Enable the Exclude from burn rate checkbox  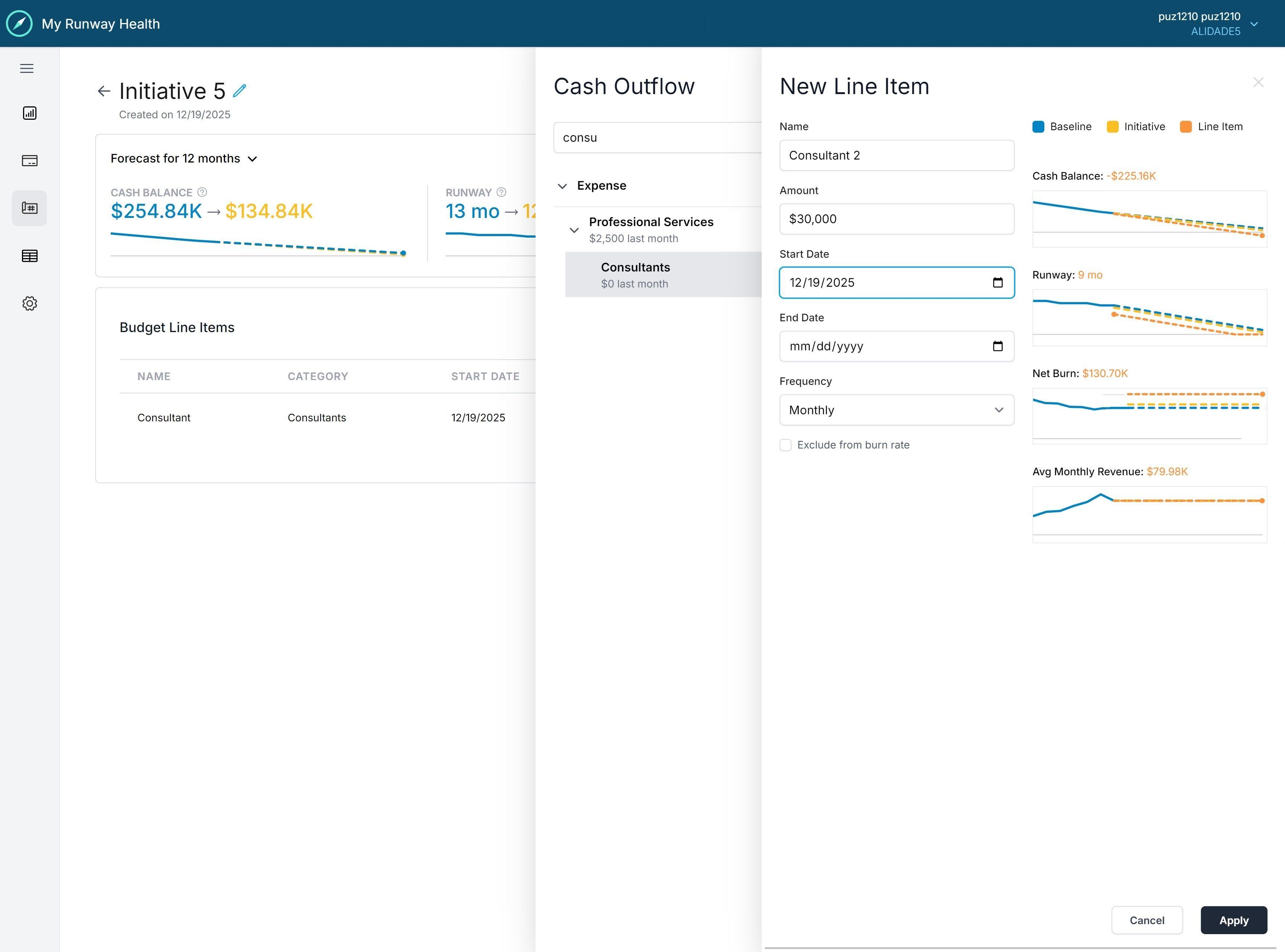(786, 445)
